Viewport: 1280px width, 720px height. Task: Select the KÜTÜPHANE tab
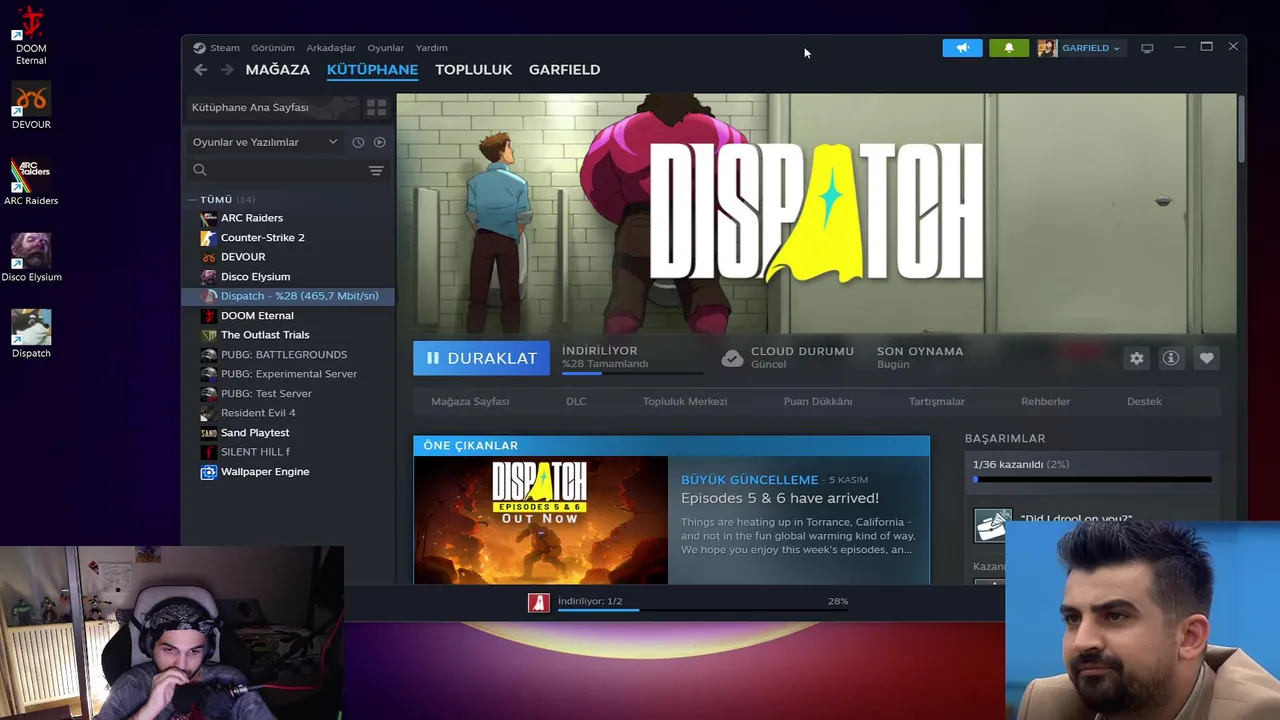[x=372, y=69]
